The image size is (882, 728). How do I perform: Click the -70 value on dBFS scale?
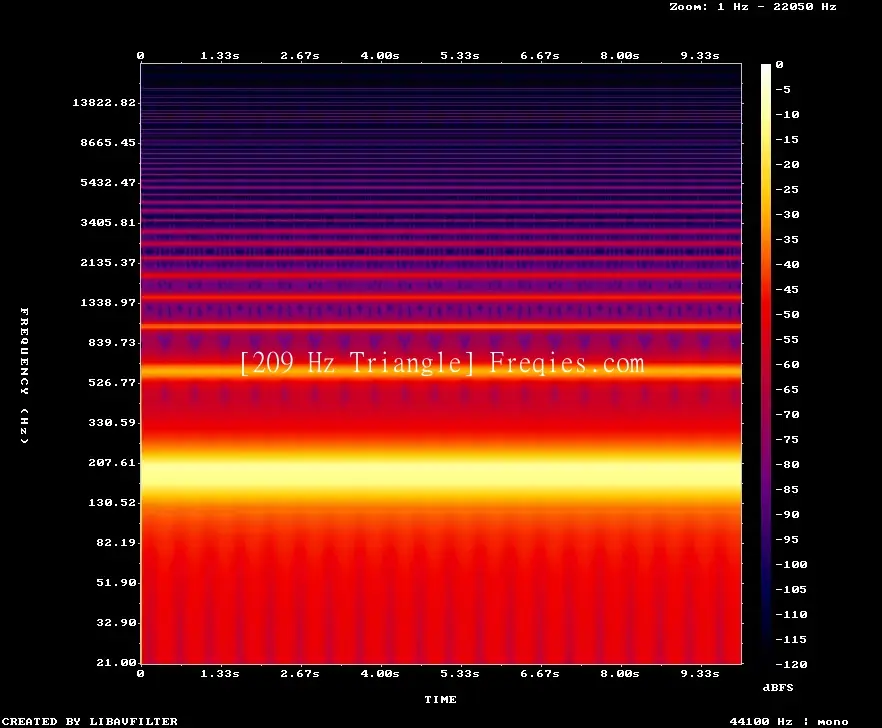[787, 414]
